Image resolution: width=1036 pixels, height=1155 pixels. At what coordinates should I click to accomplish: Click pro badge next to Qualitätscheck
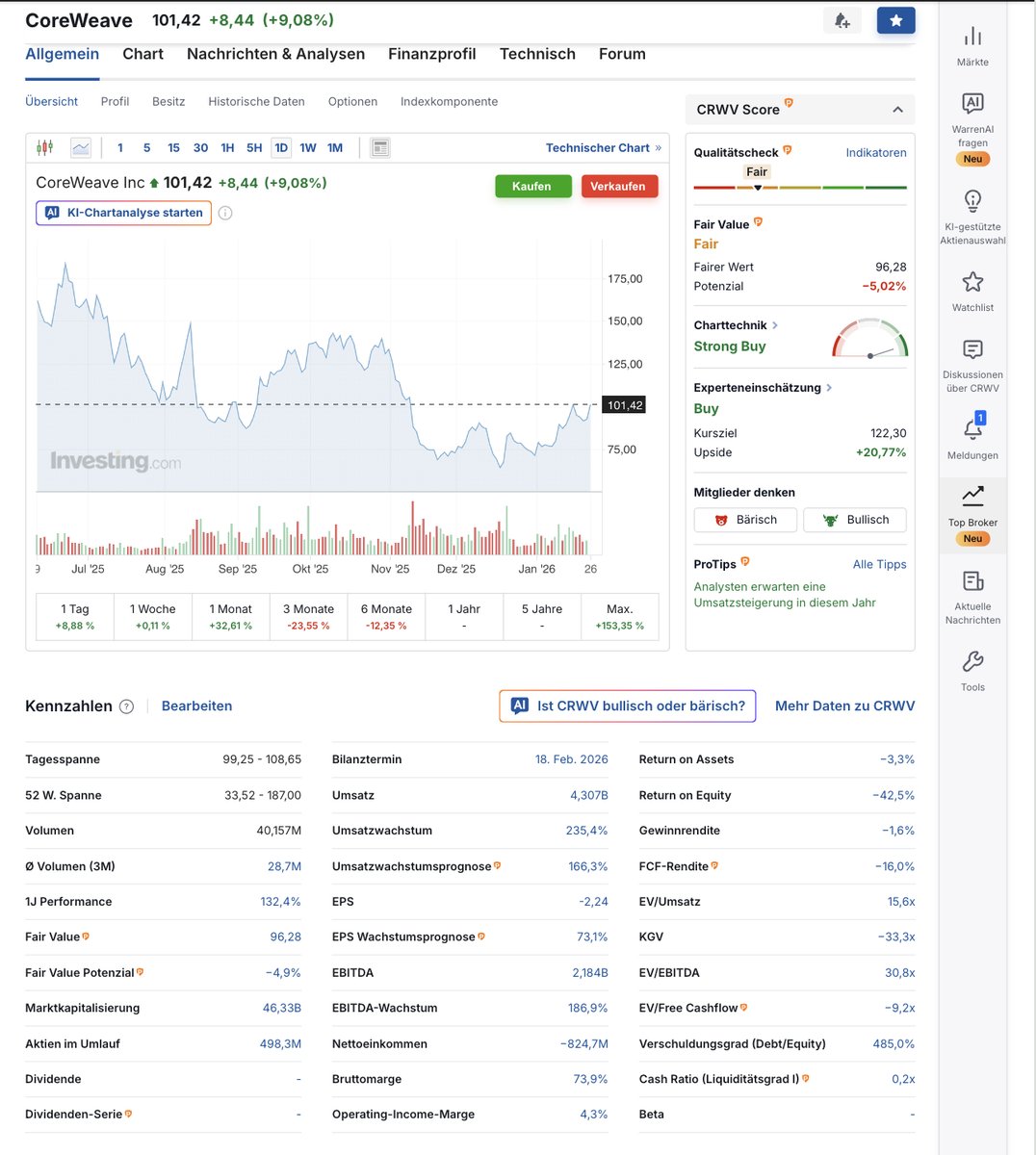click(787, 150)
